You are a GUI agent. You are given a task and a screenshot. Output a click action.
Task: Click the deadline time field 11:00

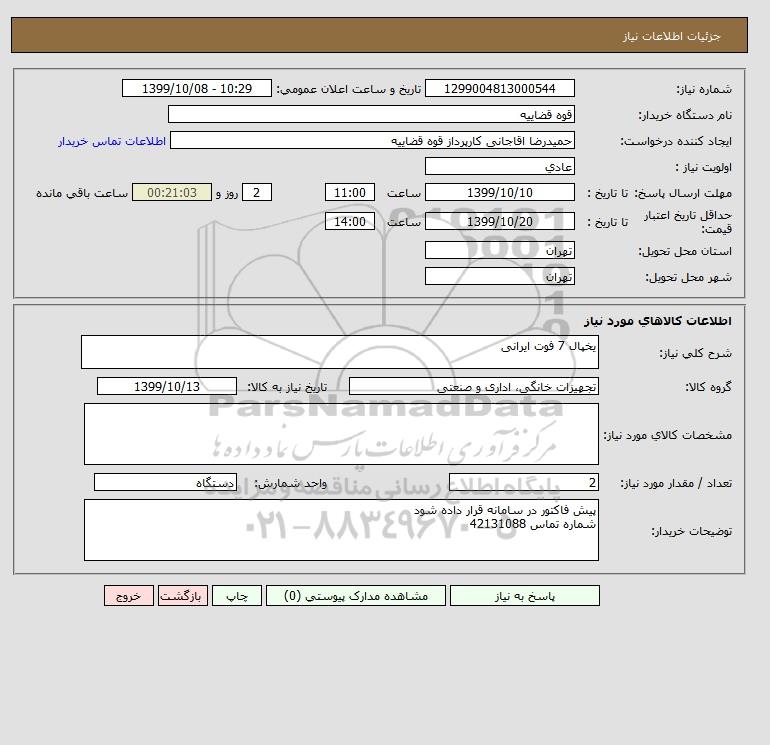[350, 193]
